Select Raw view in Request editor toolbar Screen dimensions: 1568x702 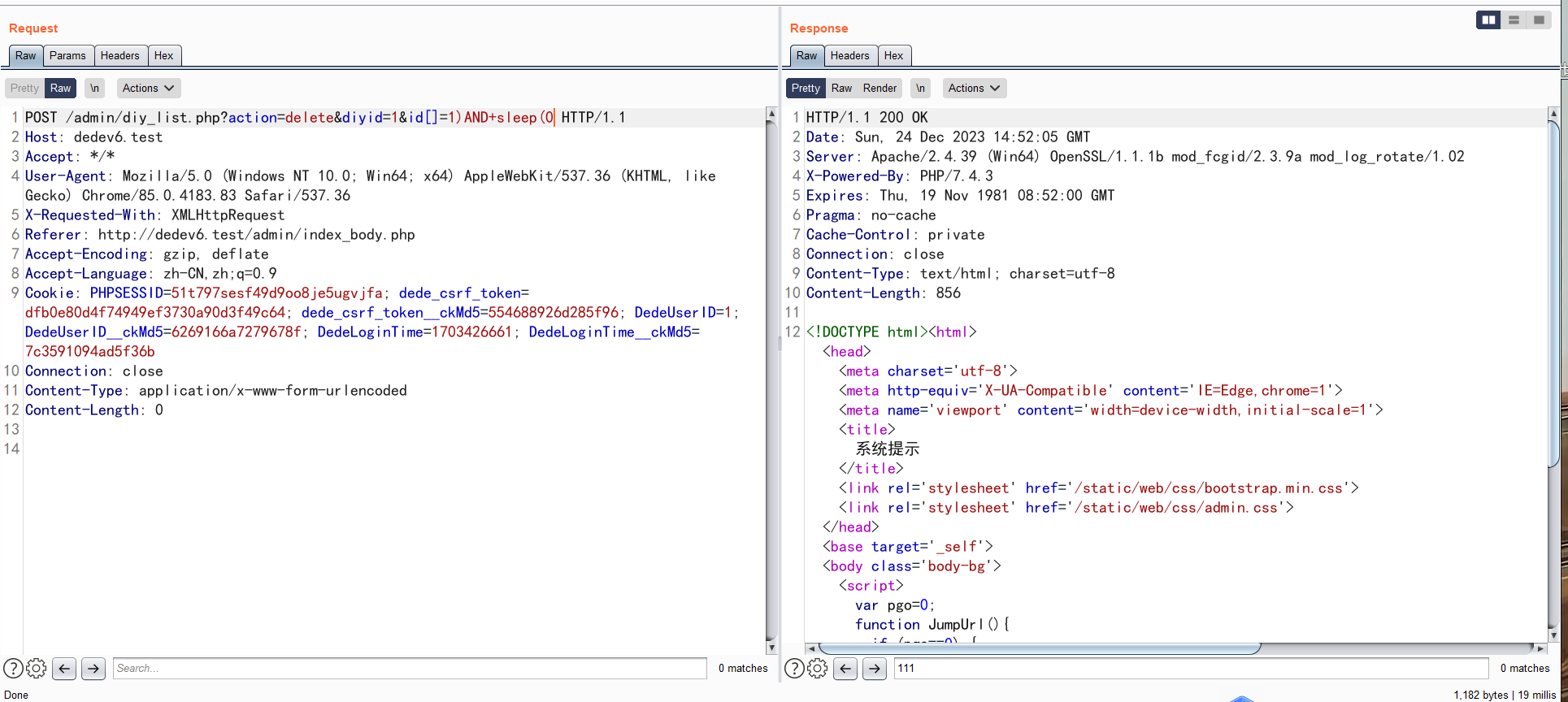click(x=61, y=88)
